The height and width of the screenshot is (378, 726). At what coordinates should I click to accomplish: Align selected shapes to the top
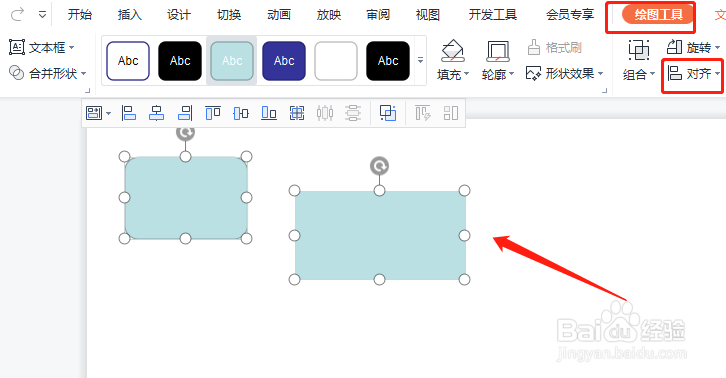tap(213, 113)
